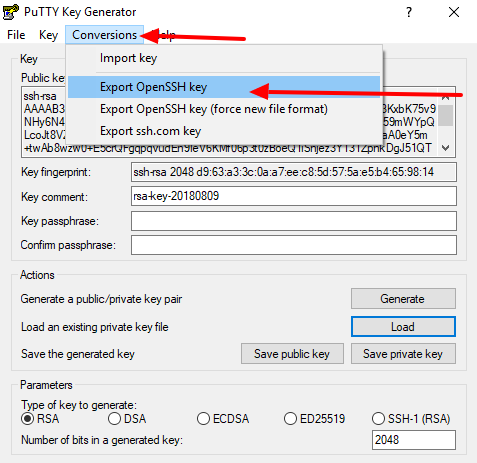
Task: Select Export OpenSSH key
Action: [x=224, y=87]
